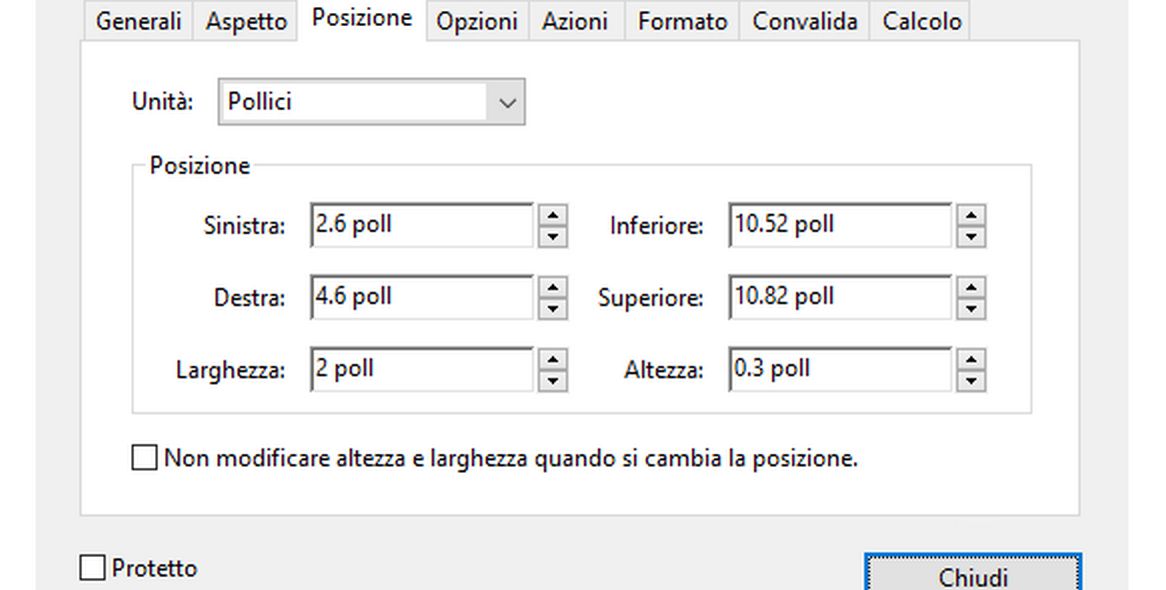
Task: Click the Superiore input field
Action: click(x=840, y=297)
